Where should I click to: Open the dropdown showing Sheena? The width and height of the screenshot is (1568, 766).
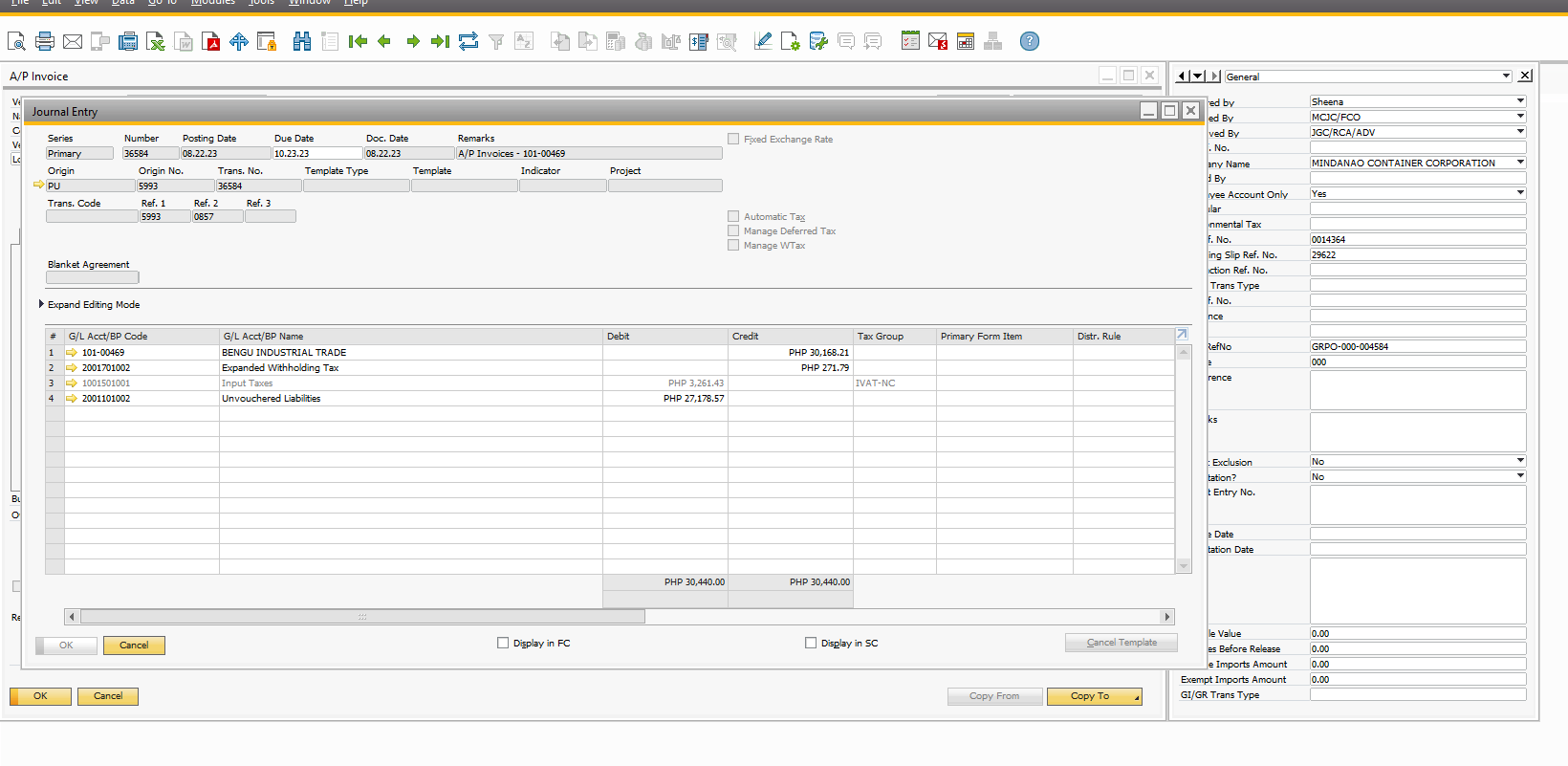click(1520, 101)
